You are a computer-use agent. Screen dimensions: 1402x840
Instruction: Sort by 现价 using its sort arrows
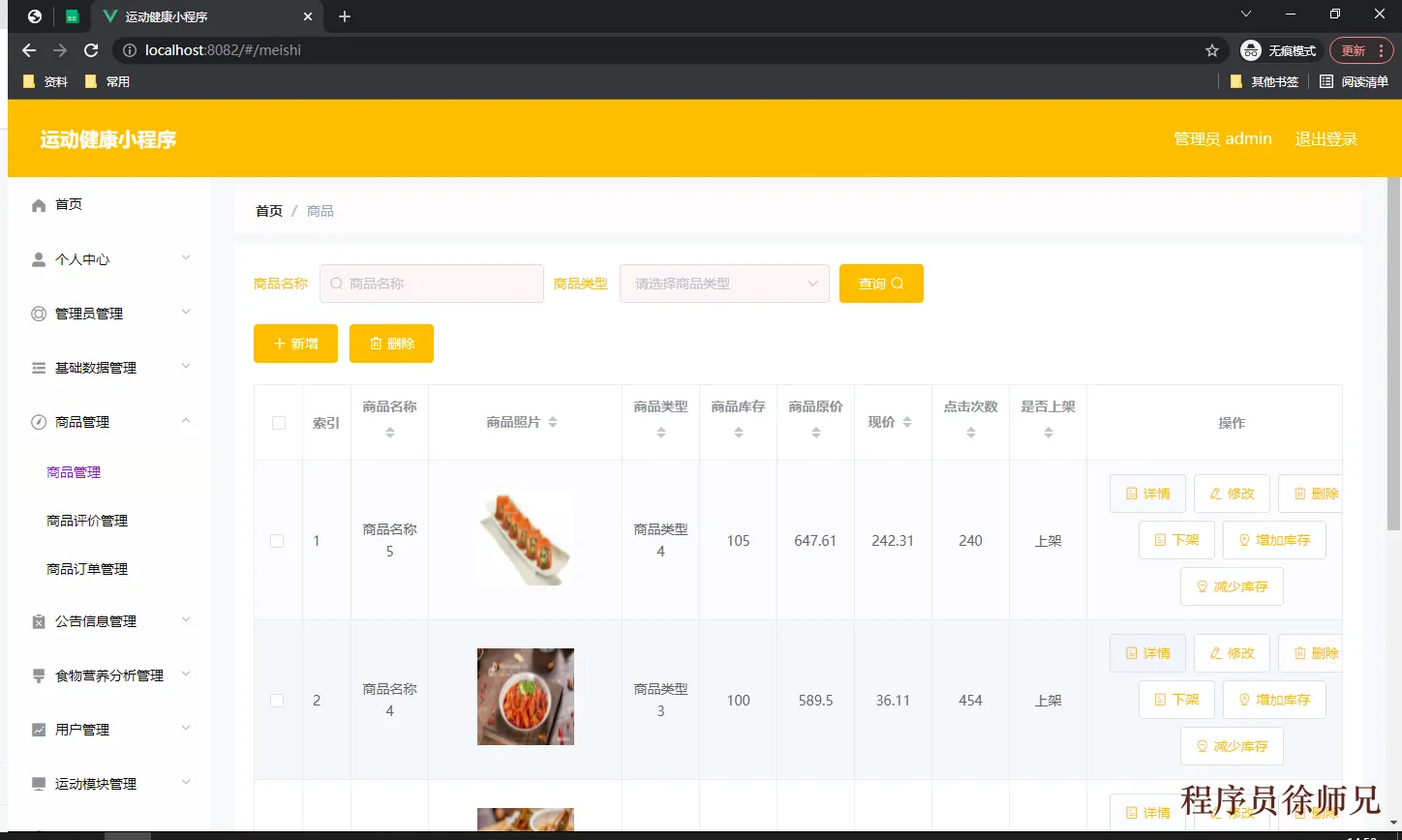point(907,422)
